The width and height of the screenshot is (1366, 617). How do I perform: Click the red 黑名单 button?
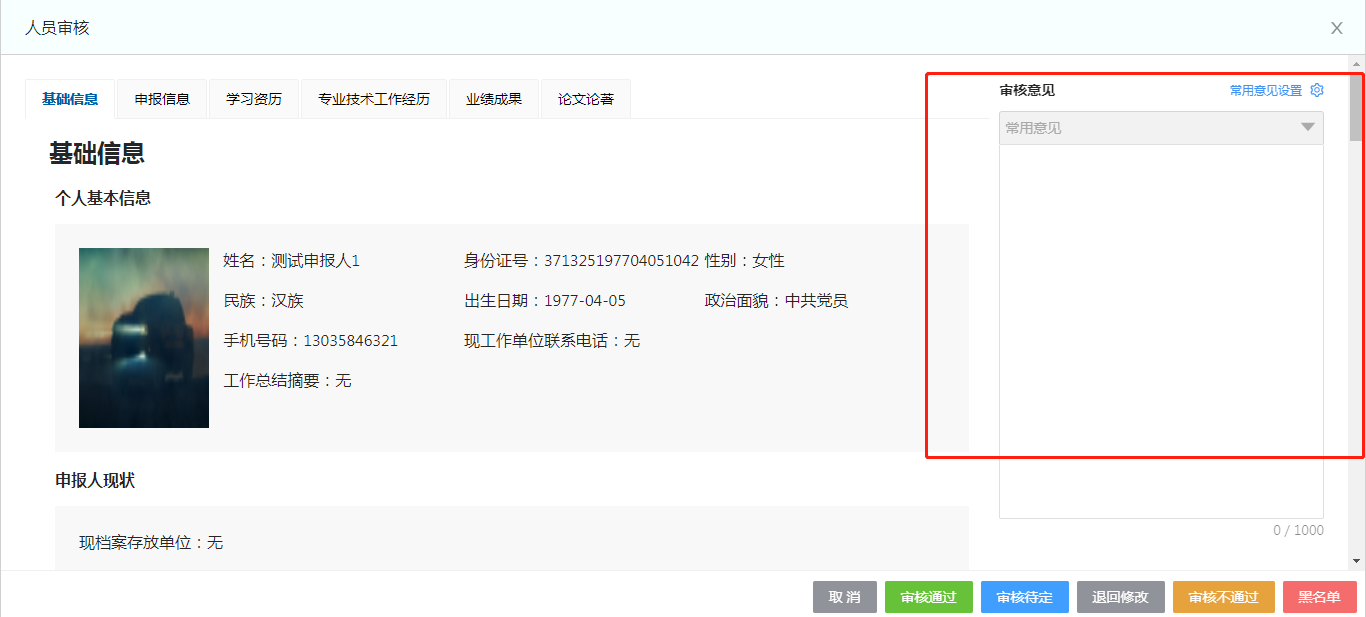coord(1319,597)
